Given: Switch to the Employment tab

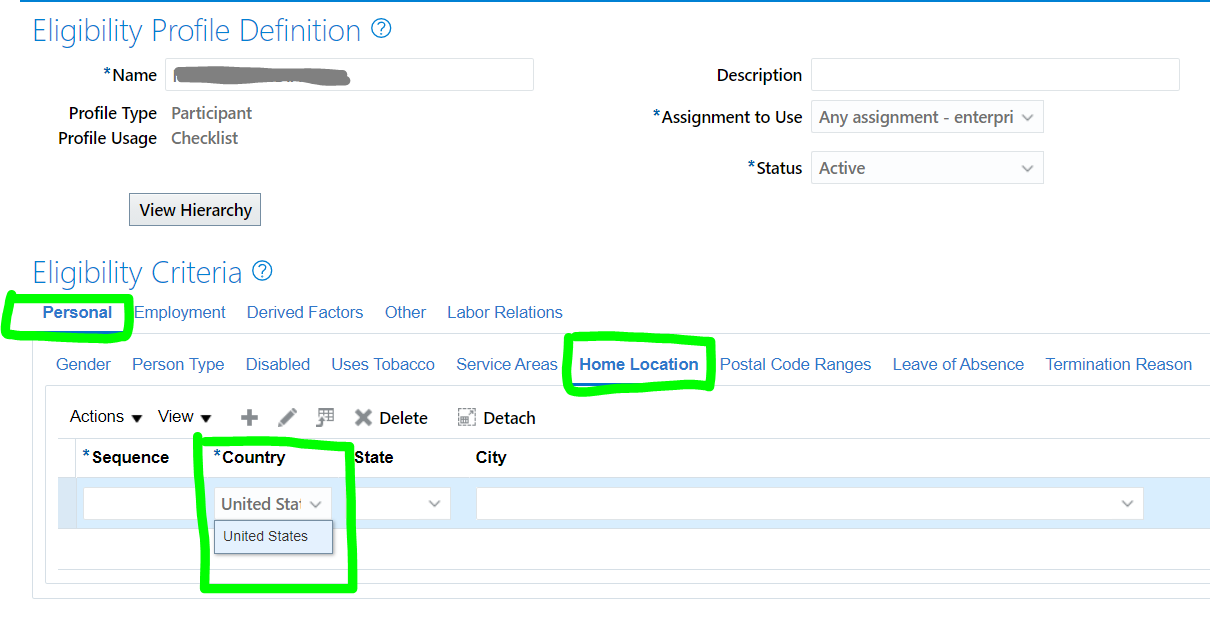Looking at the screenshot, I should coord(179,312).
